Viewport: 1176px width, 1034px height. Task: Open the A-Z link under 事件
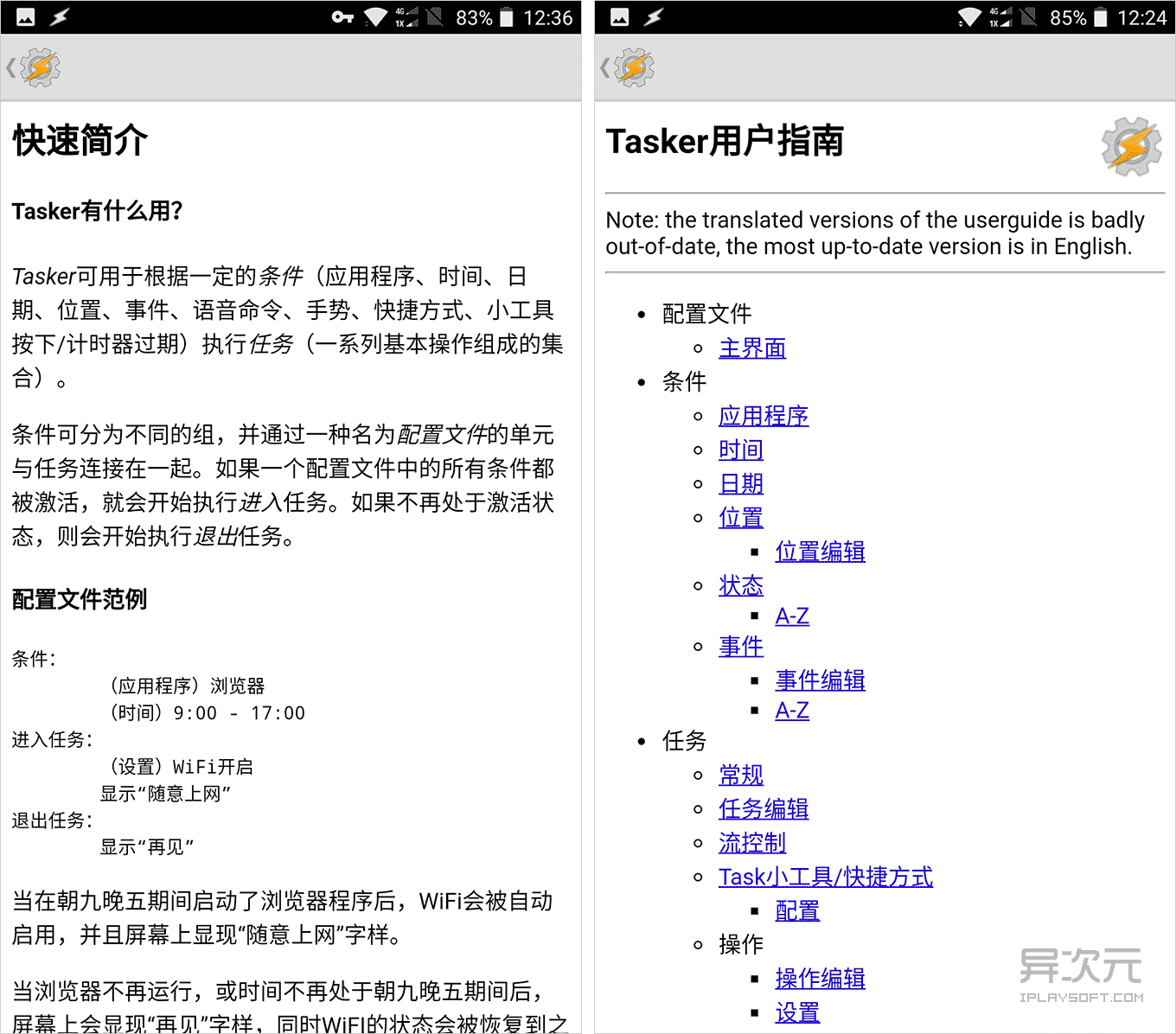[792, 710]
